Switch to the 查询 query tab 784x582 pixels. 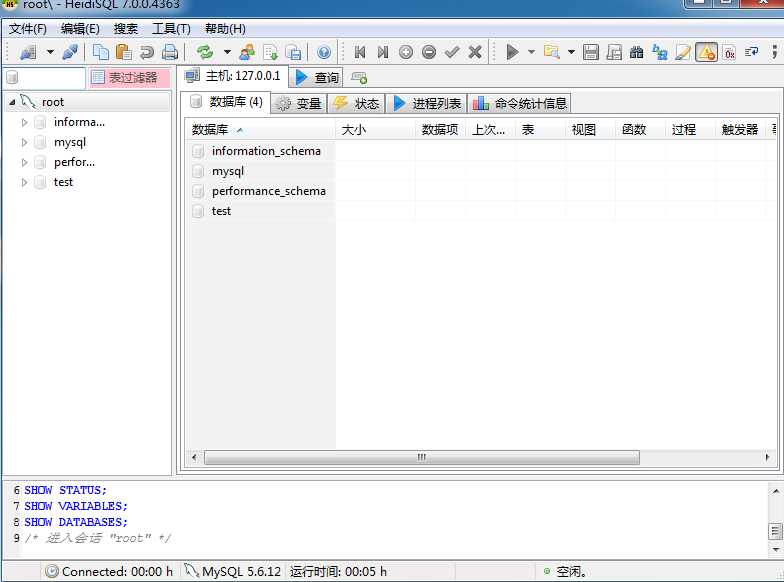pyautogui.click(x=316, y=78)
